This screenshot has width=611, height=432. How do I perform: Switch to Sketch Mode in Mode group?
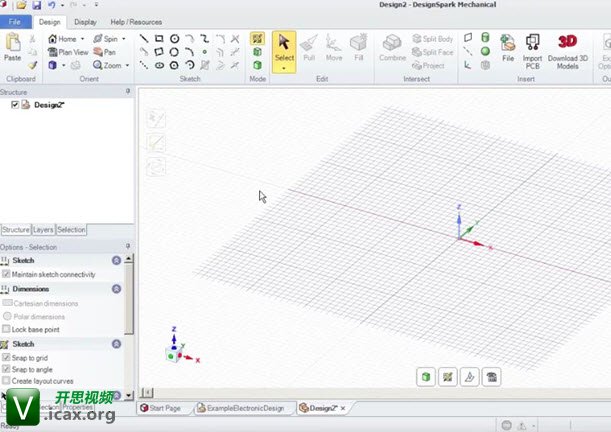pyautogui.click(x=257, y=39)
